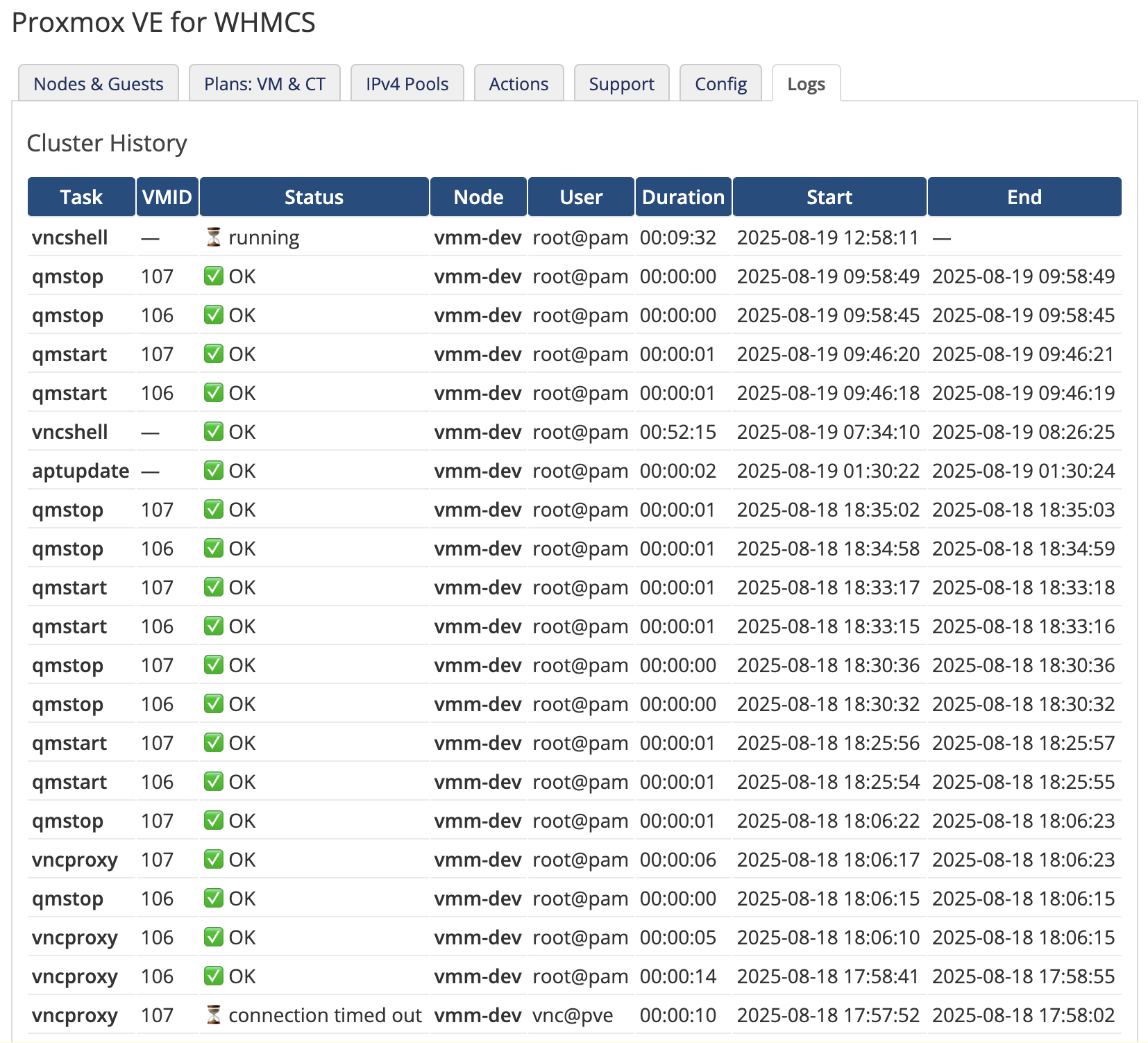Click green check in vncshell 07:34:10 row
This screenshot has width=1148, height=1043.
[x=214, y=432]
